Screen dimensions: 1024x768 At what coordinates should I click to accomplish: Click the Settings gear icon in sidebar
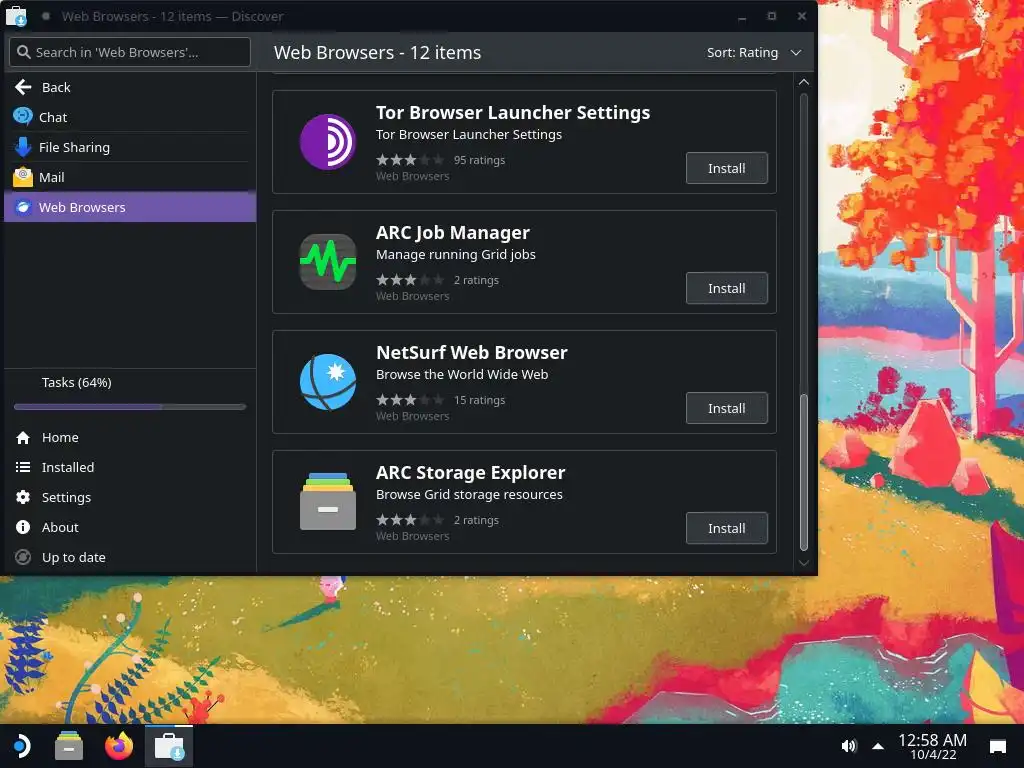tap(23, 497)
